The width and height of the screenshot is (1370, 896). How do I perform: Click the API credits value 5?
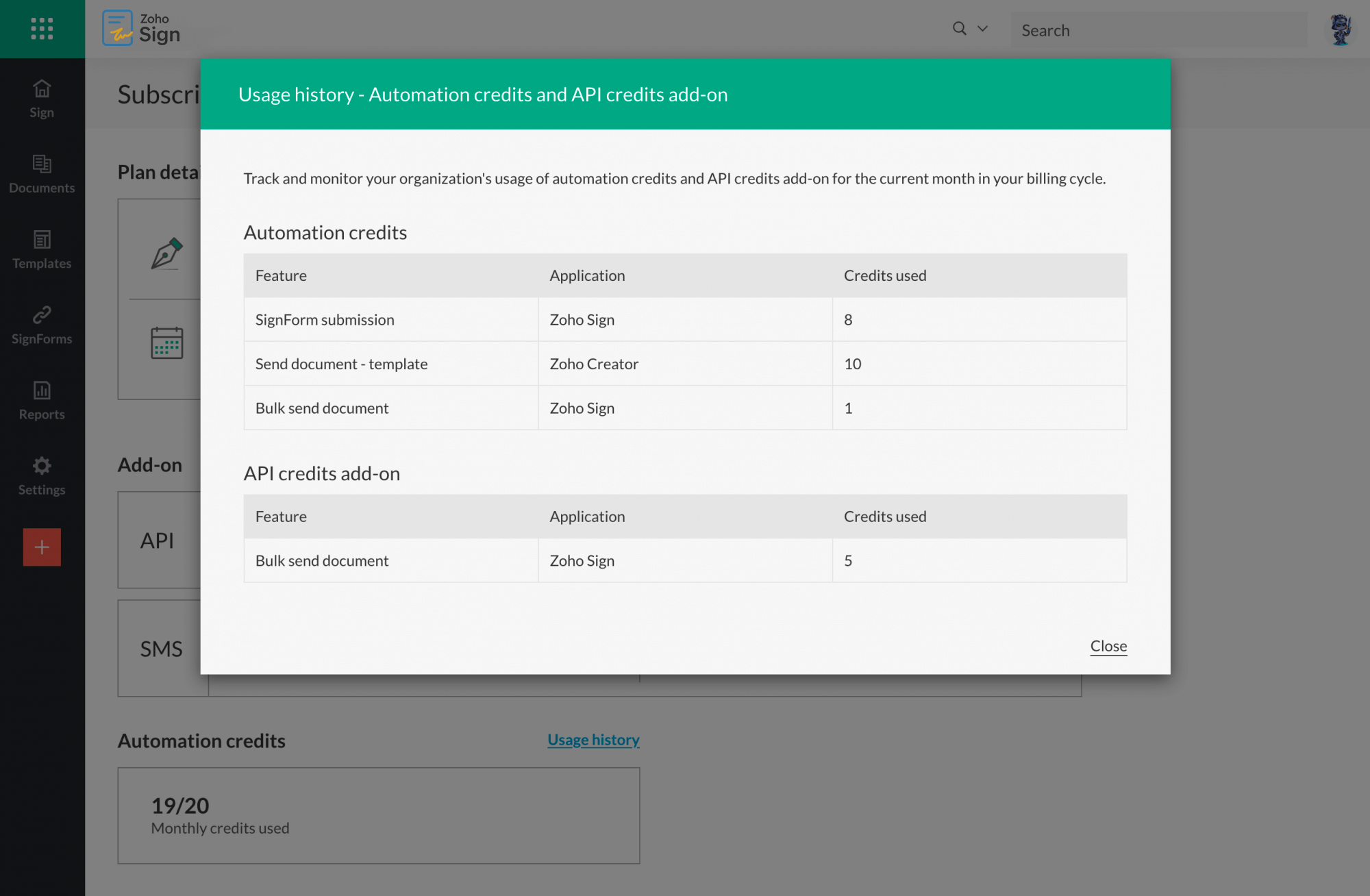[x=848, y=561]
